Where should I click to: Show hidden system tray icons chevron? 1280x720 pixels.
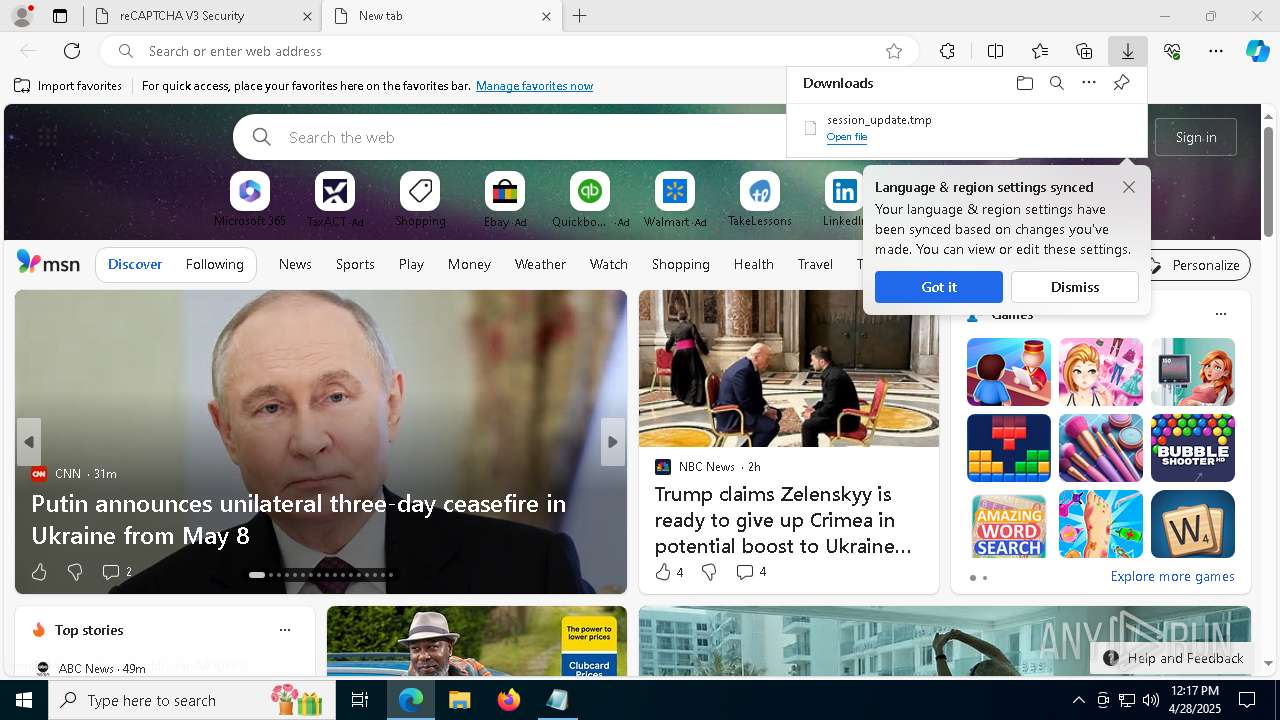tap(1078, 700)
